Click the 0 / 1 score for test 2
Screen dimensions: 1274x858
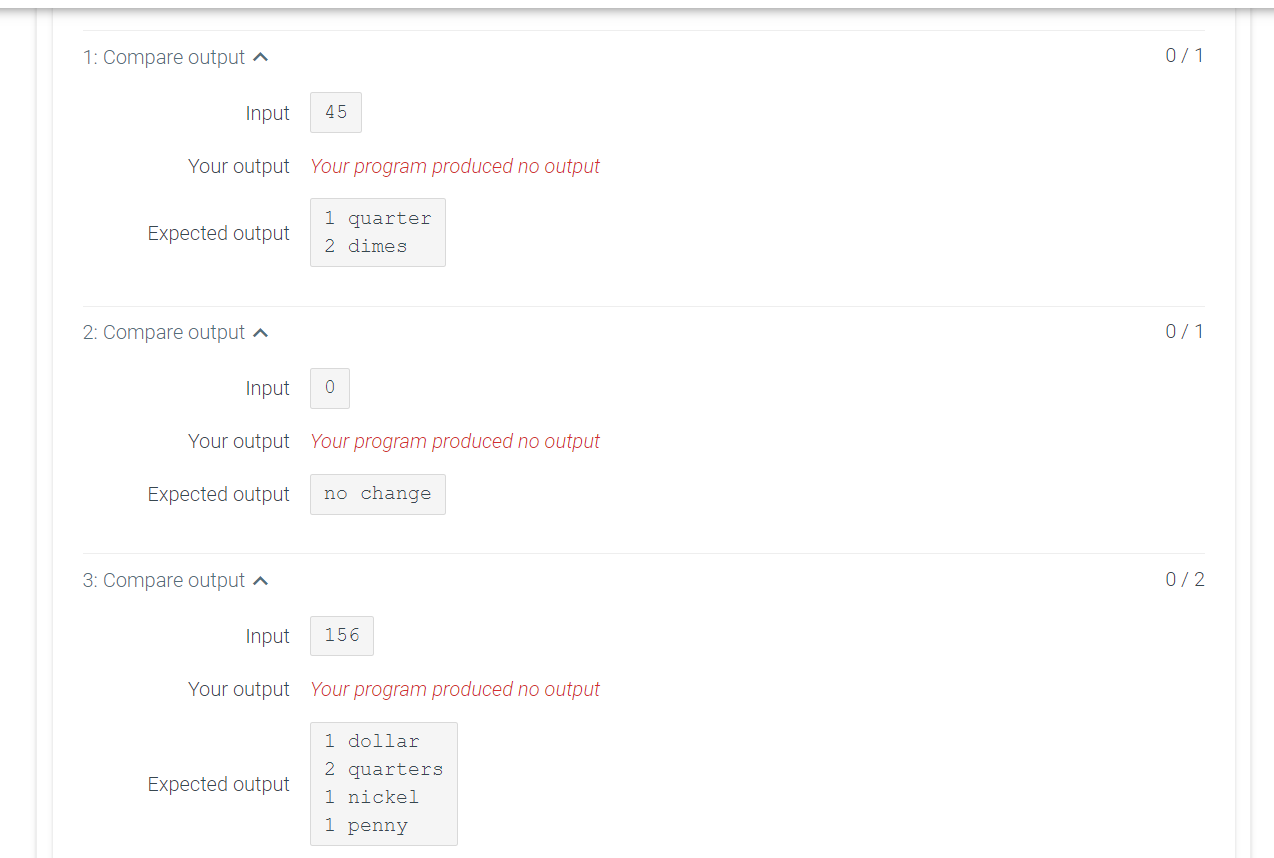point(1184,331)
